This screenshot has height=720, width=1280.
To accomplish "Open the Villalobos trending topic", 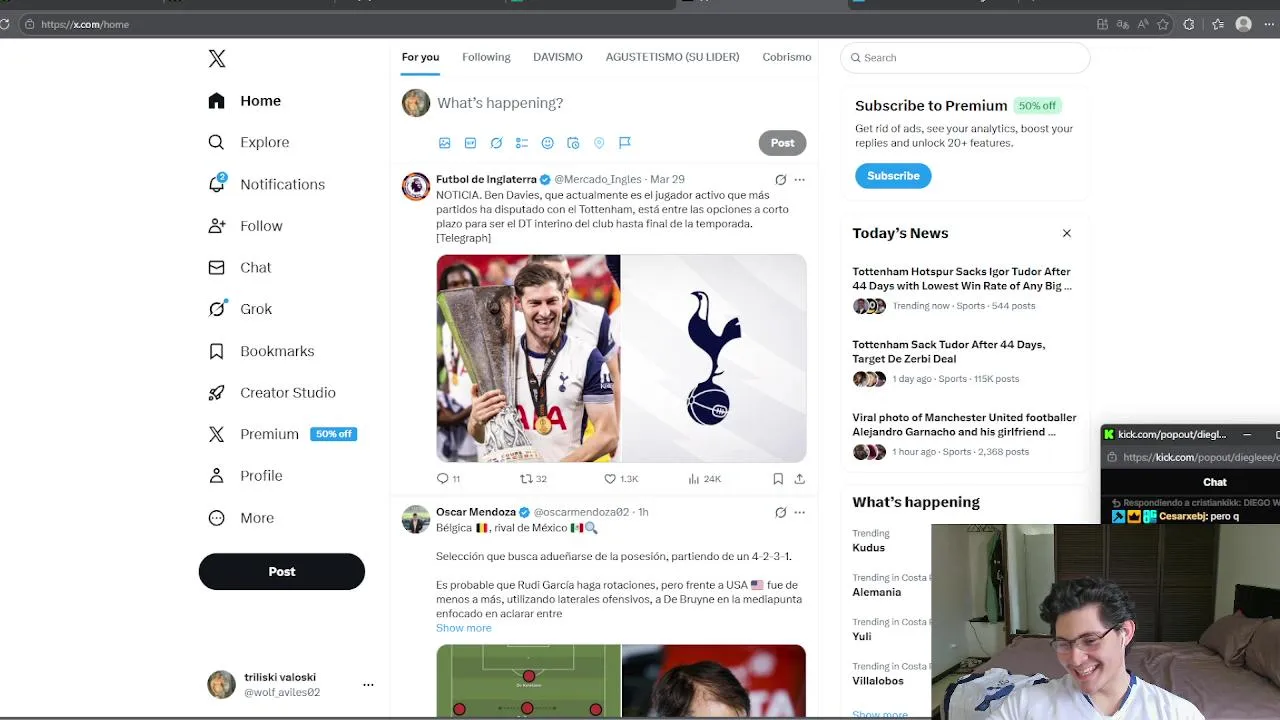I will [878, 681].
